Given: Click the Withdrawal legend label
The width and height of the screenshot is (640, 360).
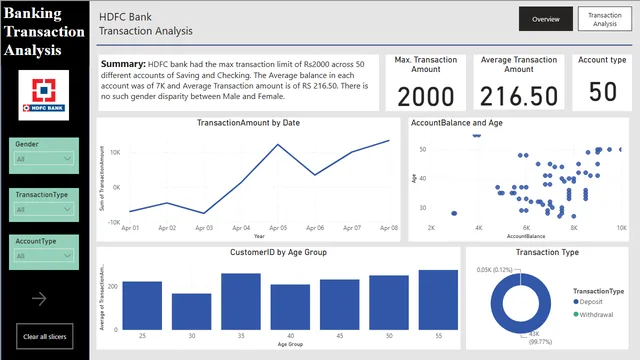Looking at the screenshot, I should [596, 314].
